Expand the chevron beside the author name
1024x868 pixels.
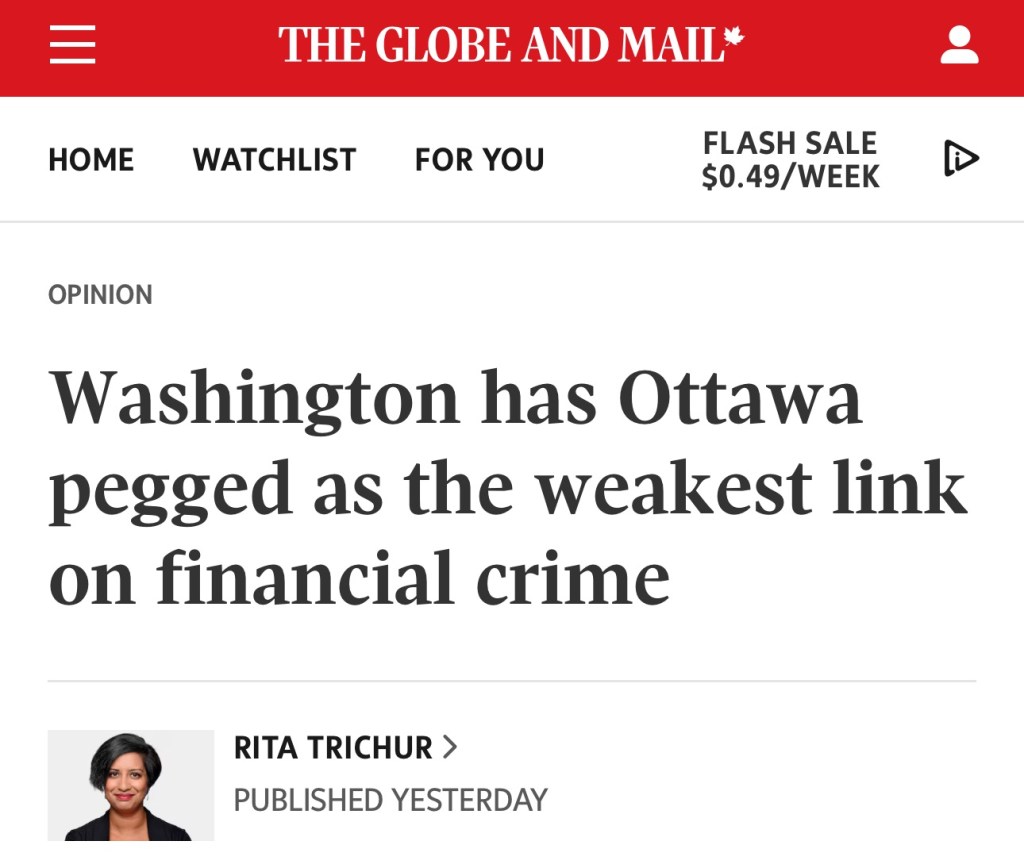pos(450,747)
